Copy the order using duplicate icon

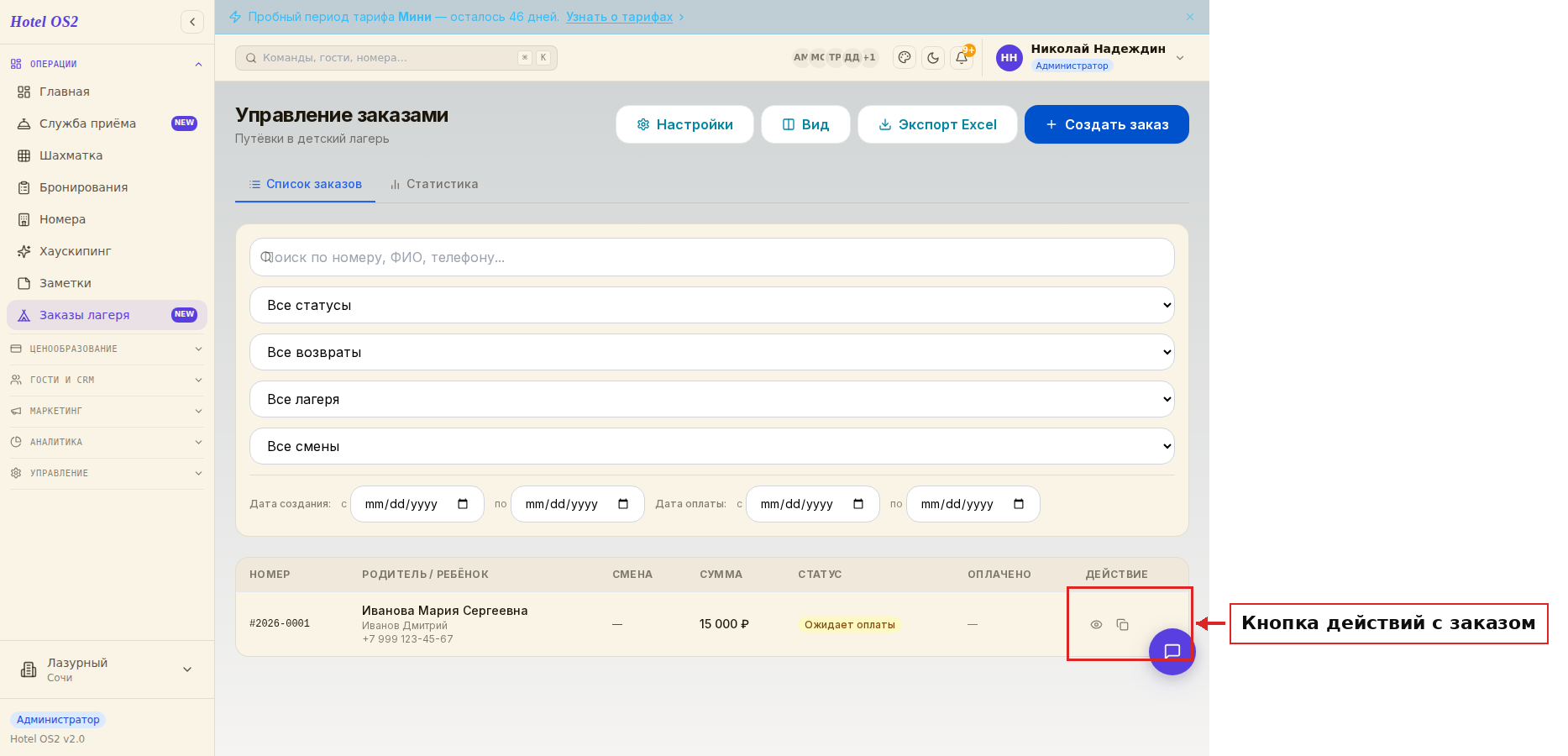point(1122,624)
